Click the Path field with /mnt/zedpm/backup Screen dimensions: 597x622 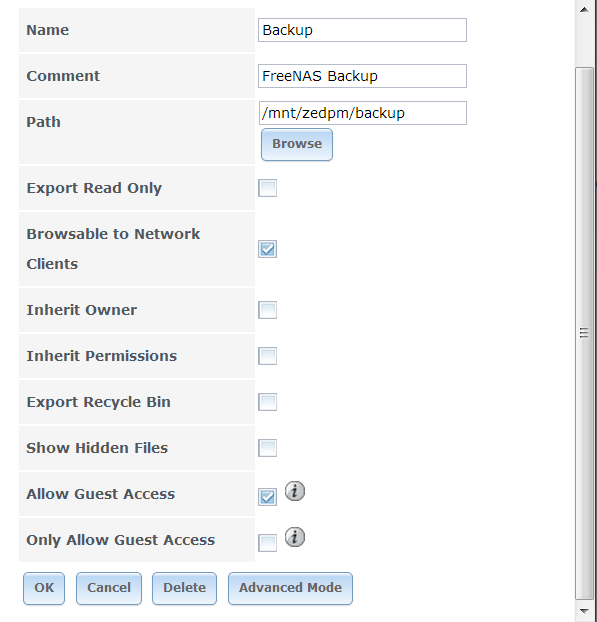pyautogui.click(x=362, y=113)
